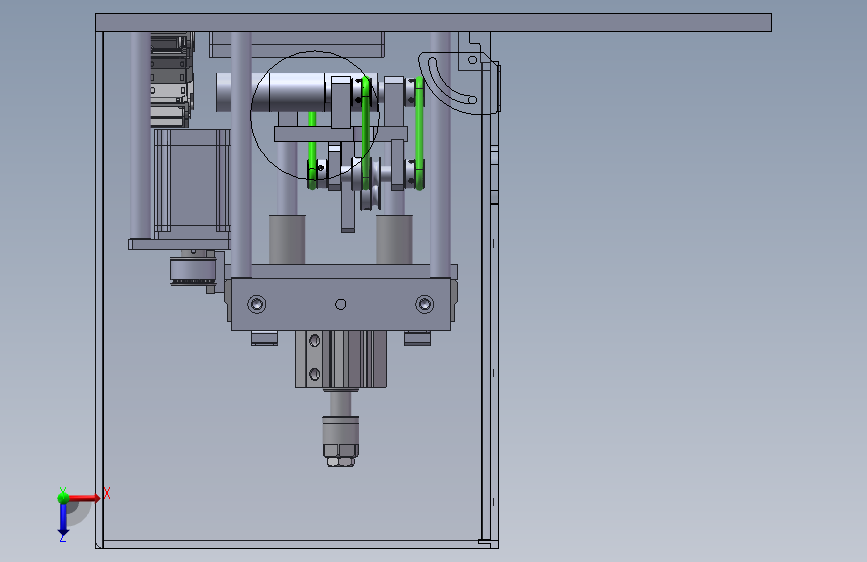The height and width of the screenshot is (562, 867).
Task: Select the left socket screw on mounting block
Action: (x=257, y=304)
